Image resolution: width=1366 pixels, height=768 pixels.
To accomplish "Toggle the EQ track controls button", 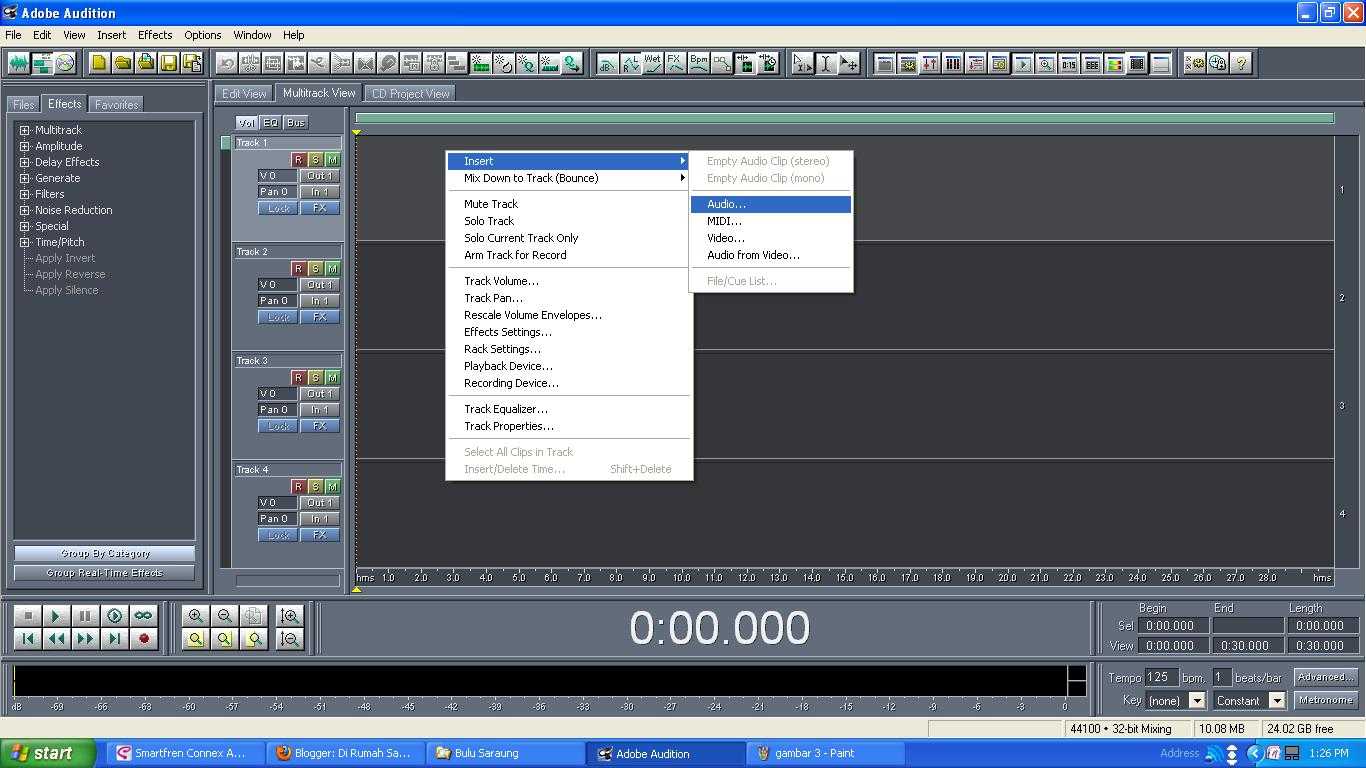I will coord(271,123).
